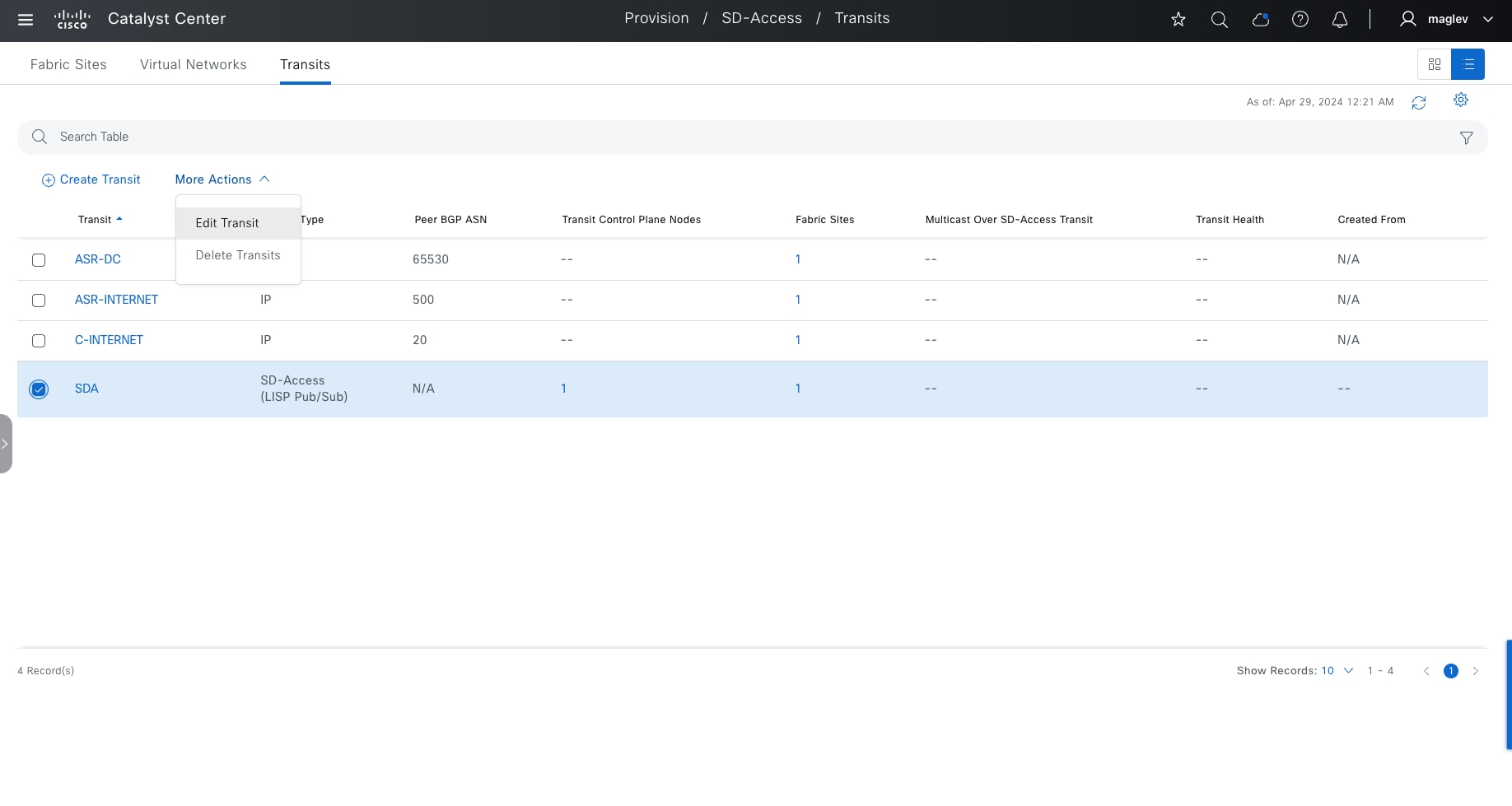This screenshot has width=1512, height=806.
Task: Open the SDA transit link
Action: pos(86,389)
